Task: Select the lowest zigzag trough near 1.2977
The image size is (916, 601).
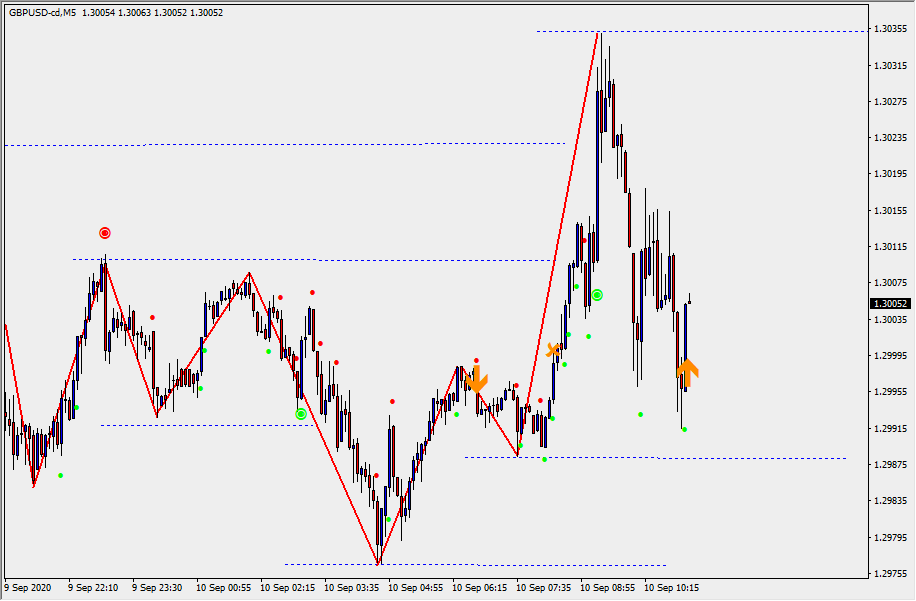Action: coord(379,564)
